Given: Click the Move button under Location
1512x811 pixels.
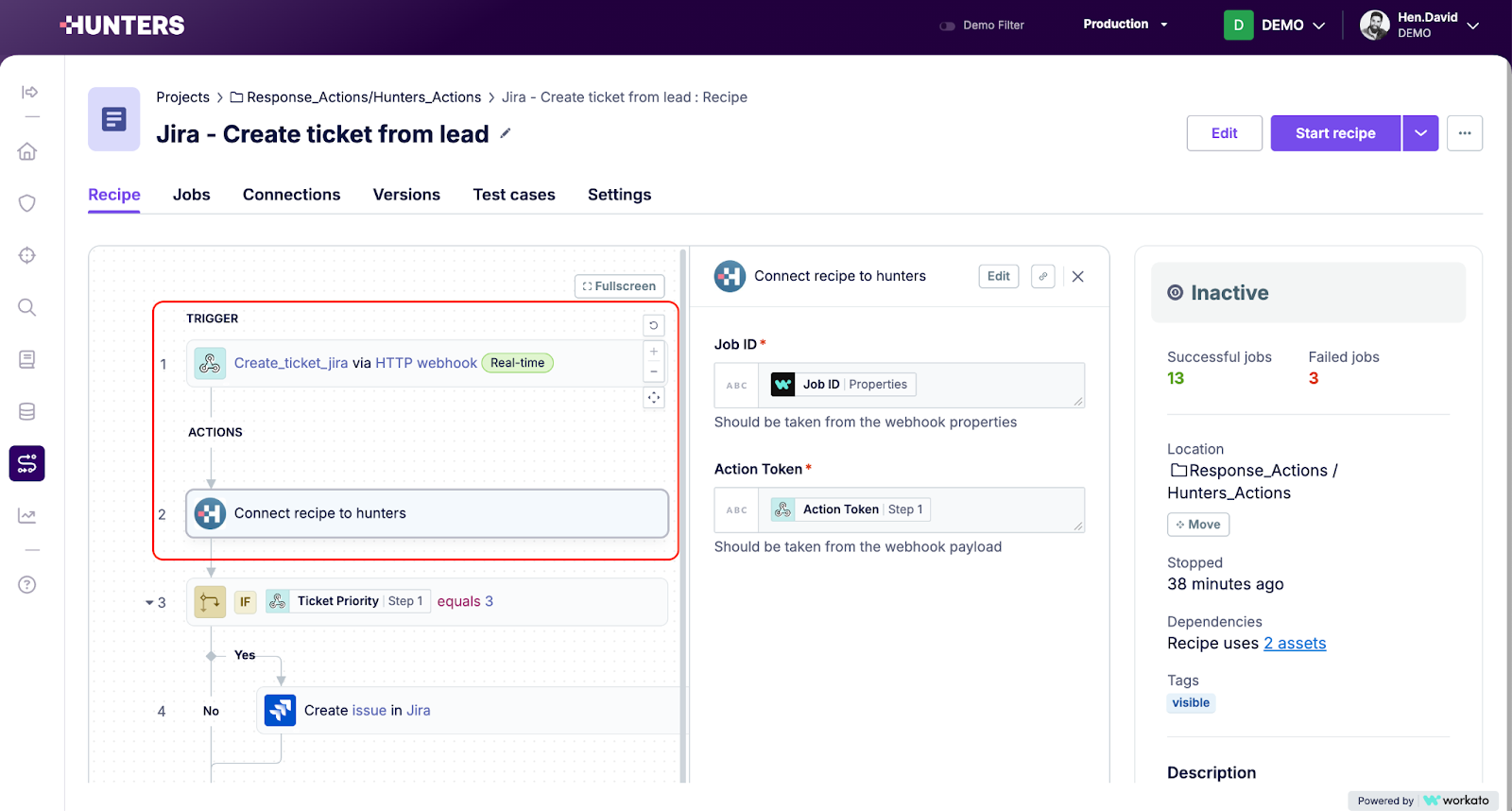Looking at the screenshot, I should (x=1198, y=525).
